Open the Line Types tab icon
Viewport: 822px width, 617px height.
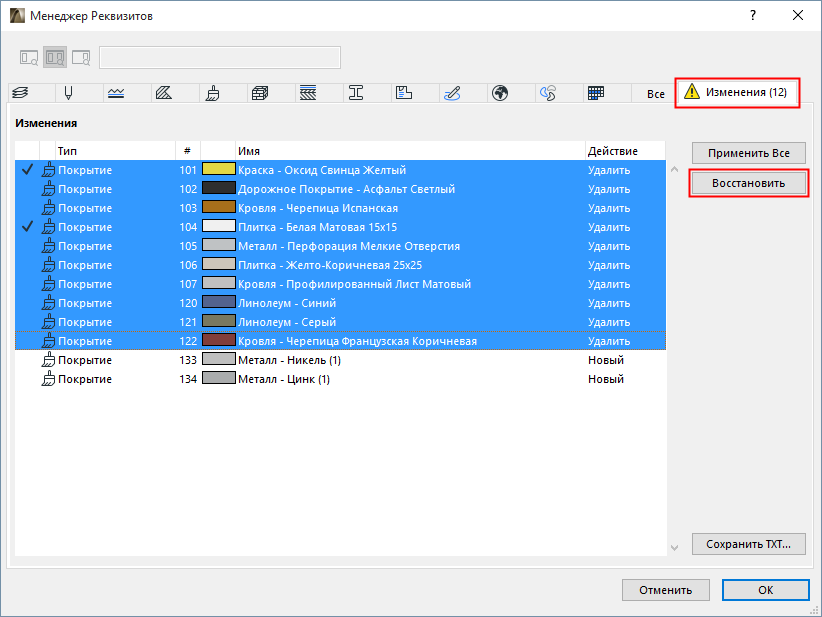(116, 93)
